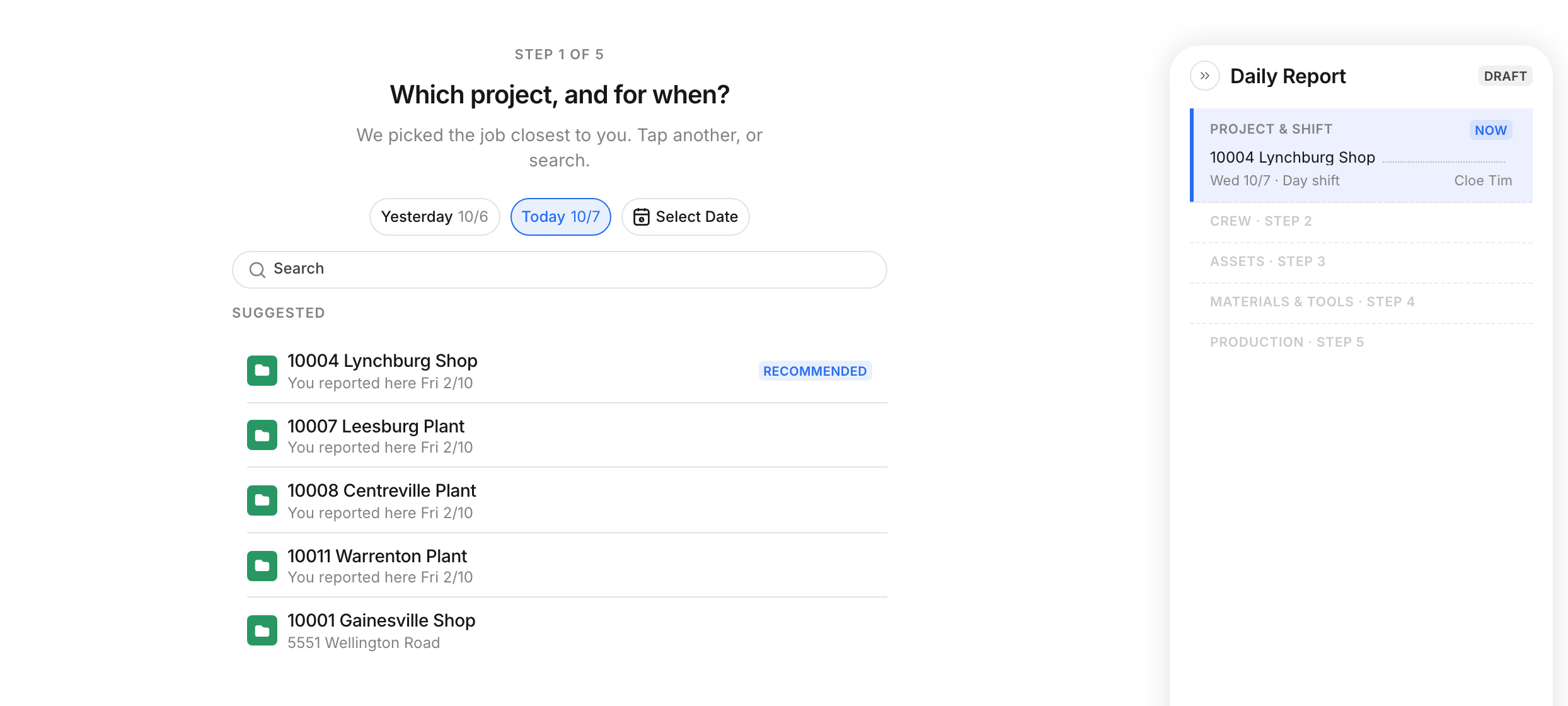Click the Centreville Plant green folder icon
This screenshot has height=706, width=1568.
tap(262, 501)
